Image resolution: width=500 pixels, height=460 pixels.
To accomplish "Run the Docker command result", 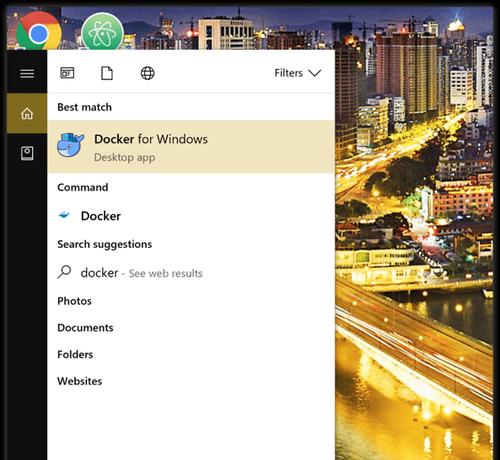I will click(x=191, y=216).
